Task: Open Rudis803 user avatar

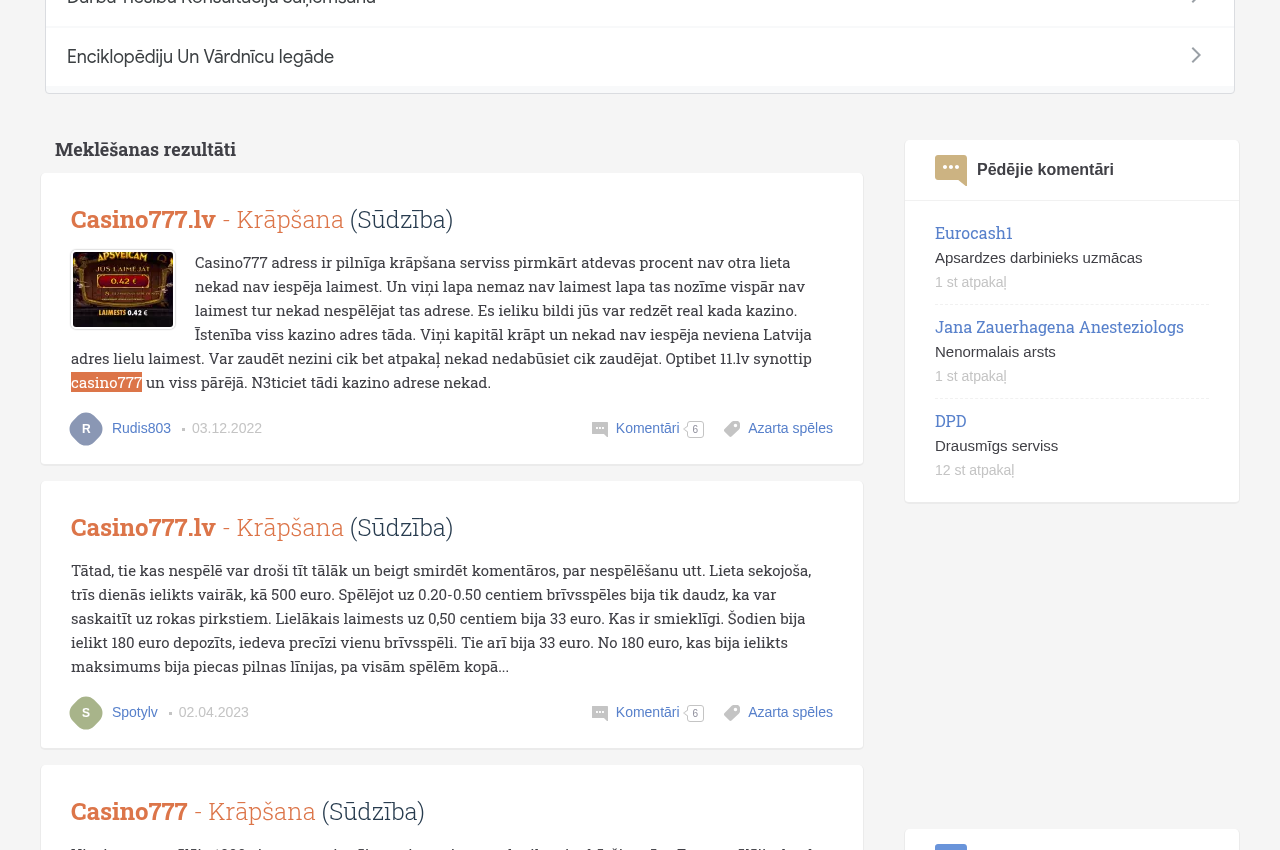Action: click(86, 429)
